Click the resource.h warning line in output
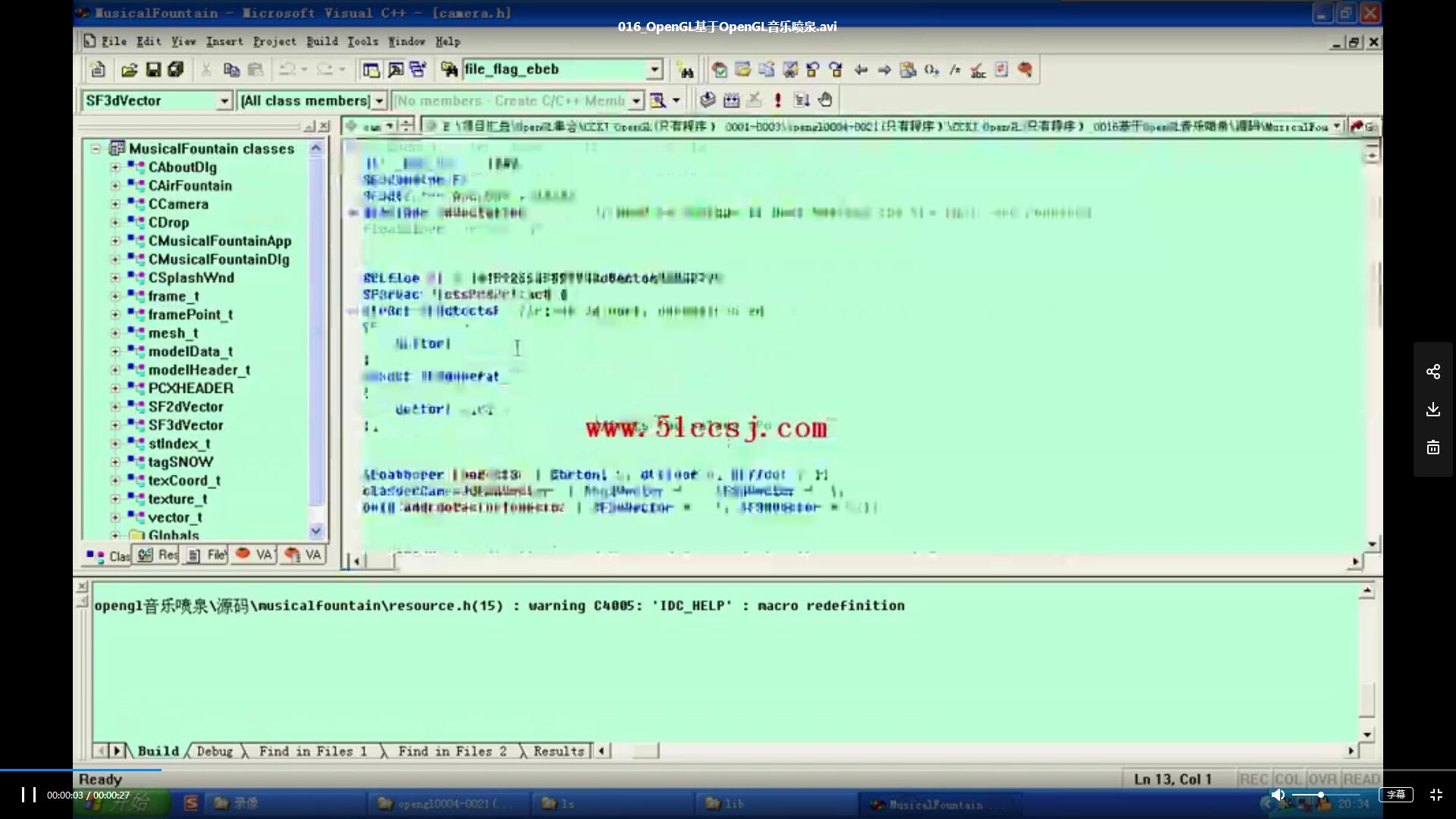 (x=499, y=606)
